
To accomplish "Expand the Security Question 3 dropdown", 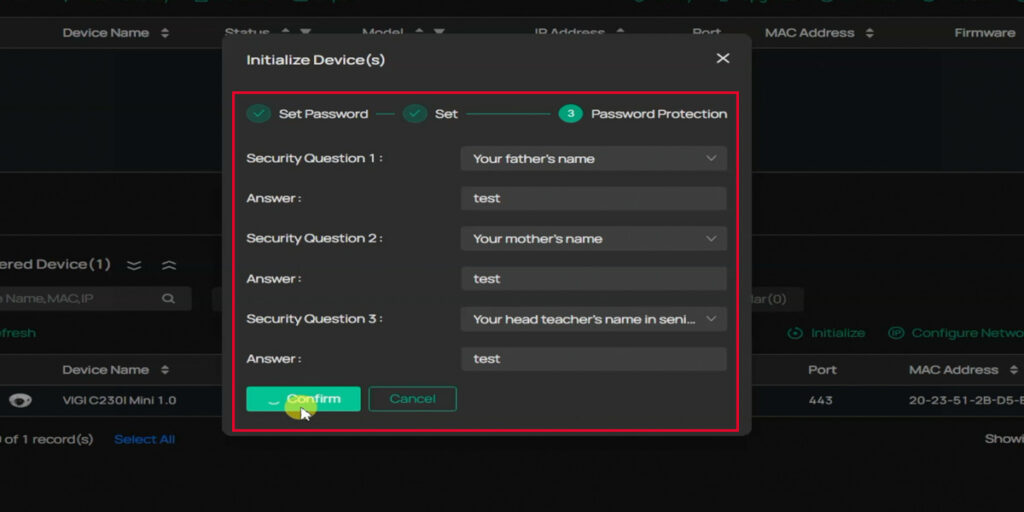I will 593,319.
